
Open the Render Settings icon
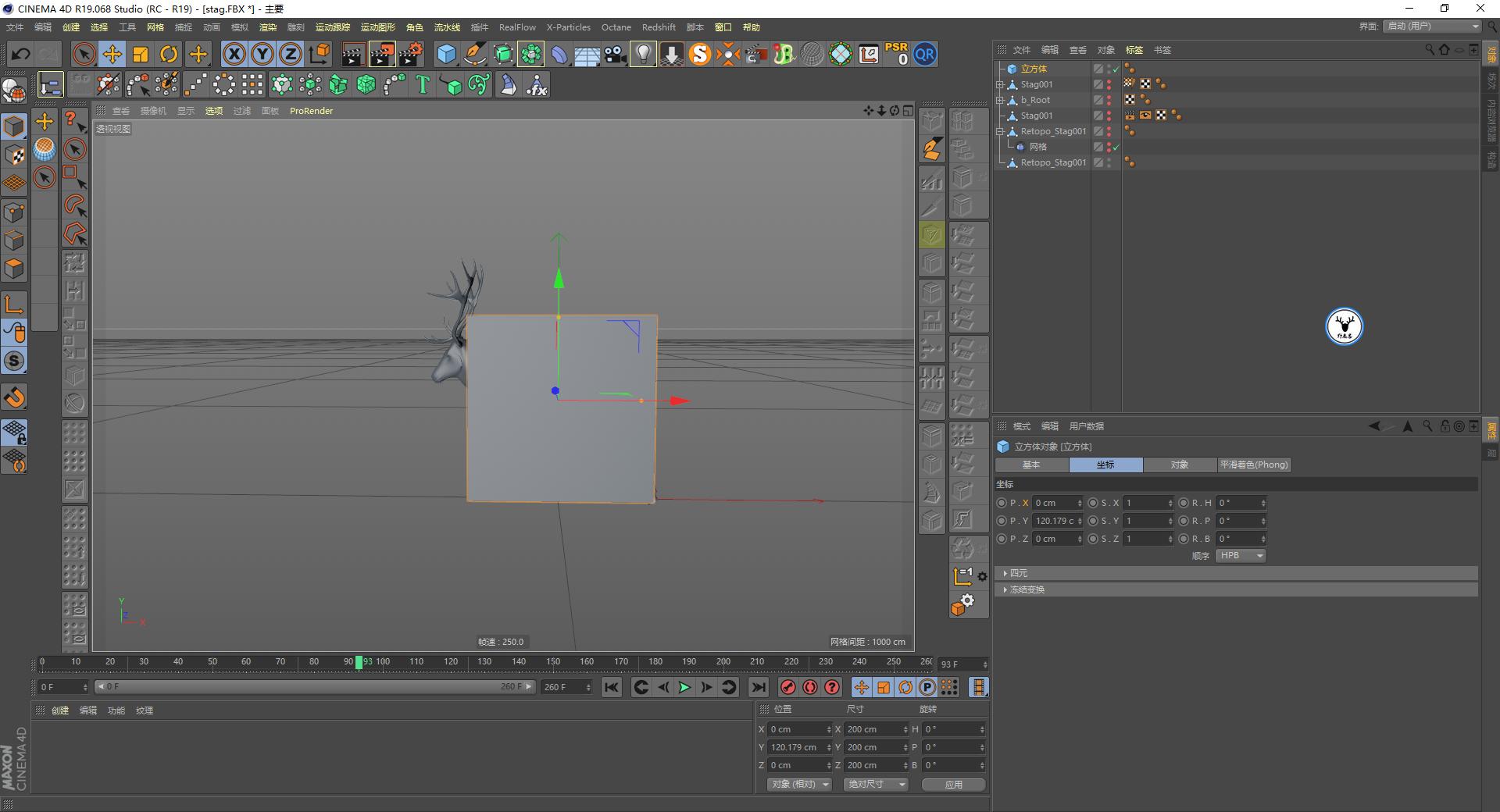pyautogui.click(x=410, y=54)
